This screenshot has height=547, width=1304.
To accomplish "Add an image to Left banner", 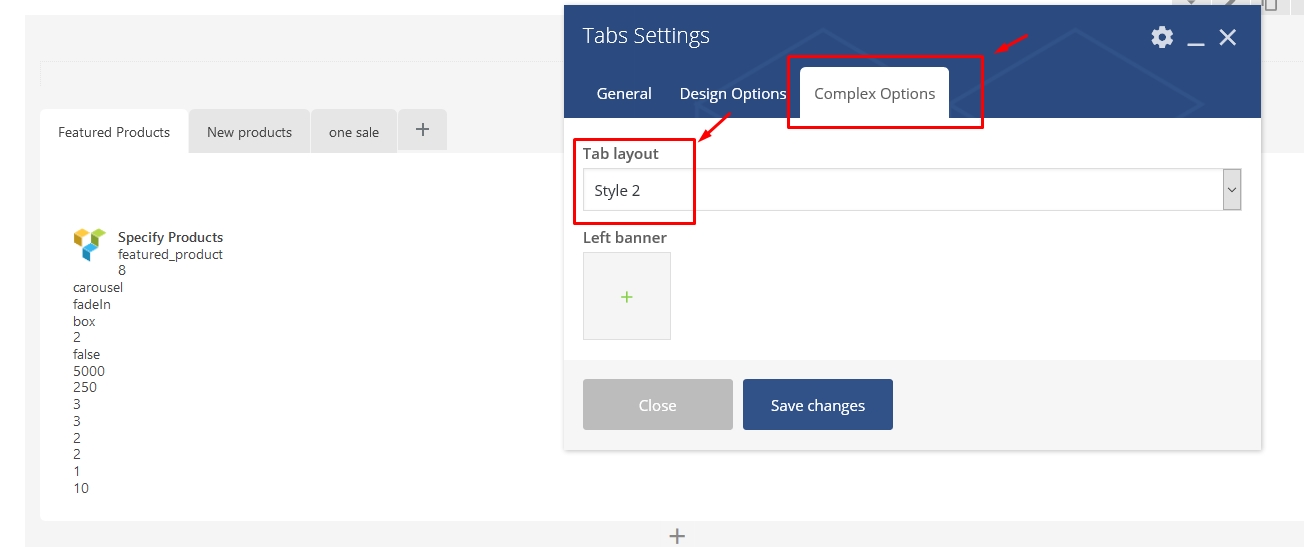I will [627, 296].
